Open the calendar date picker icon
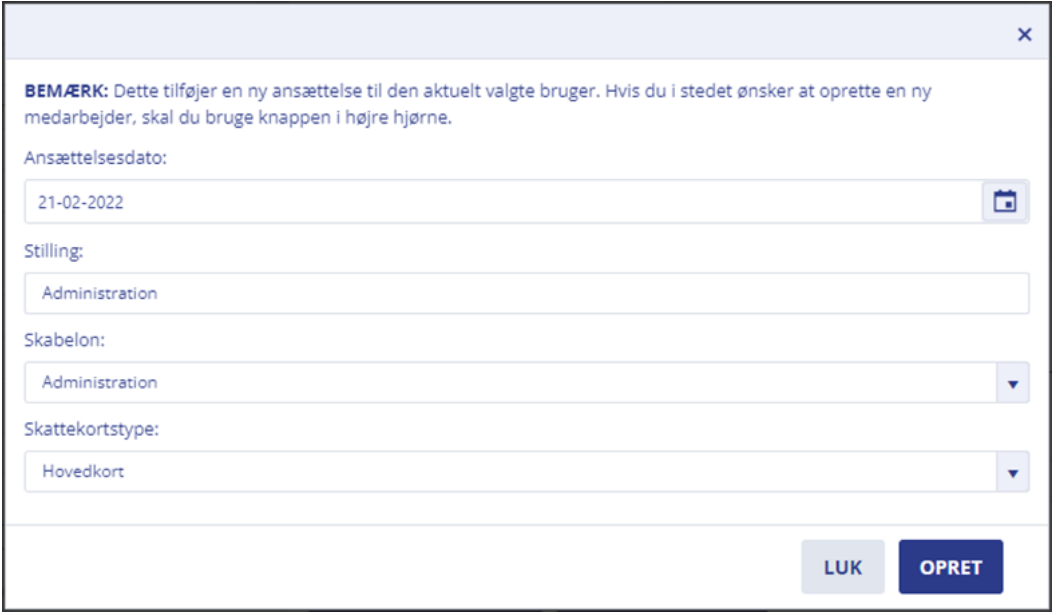 (1004, 201)
